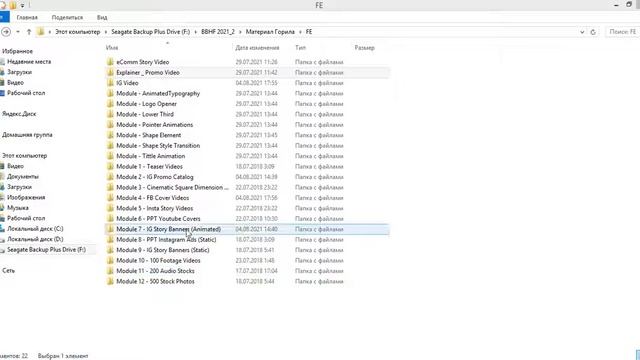This screenshot has width=640, height=360.
Task: Select Module 9 - IG Story Banners (Static) folder icon
Action: [x=110, y=250]
